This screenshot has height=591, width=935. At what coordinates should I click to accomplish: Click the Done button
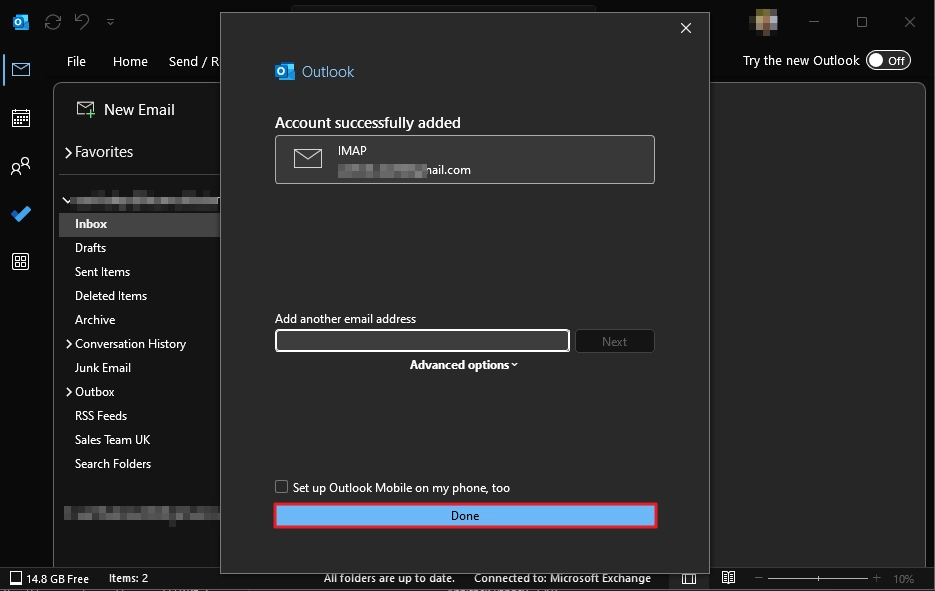464,515
